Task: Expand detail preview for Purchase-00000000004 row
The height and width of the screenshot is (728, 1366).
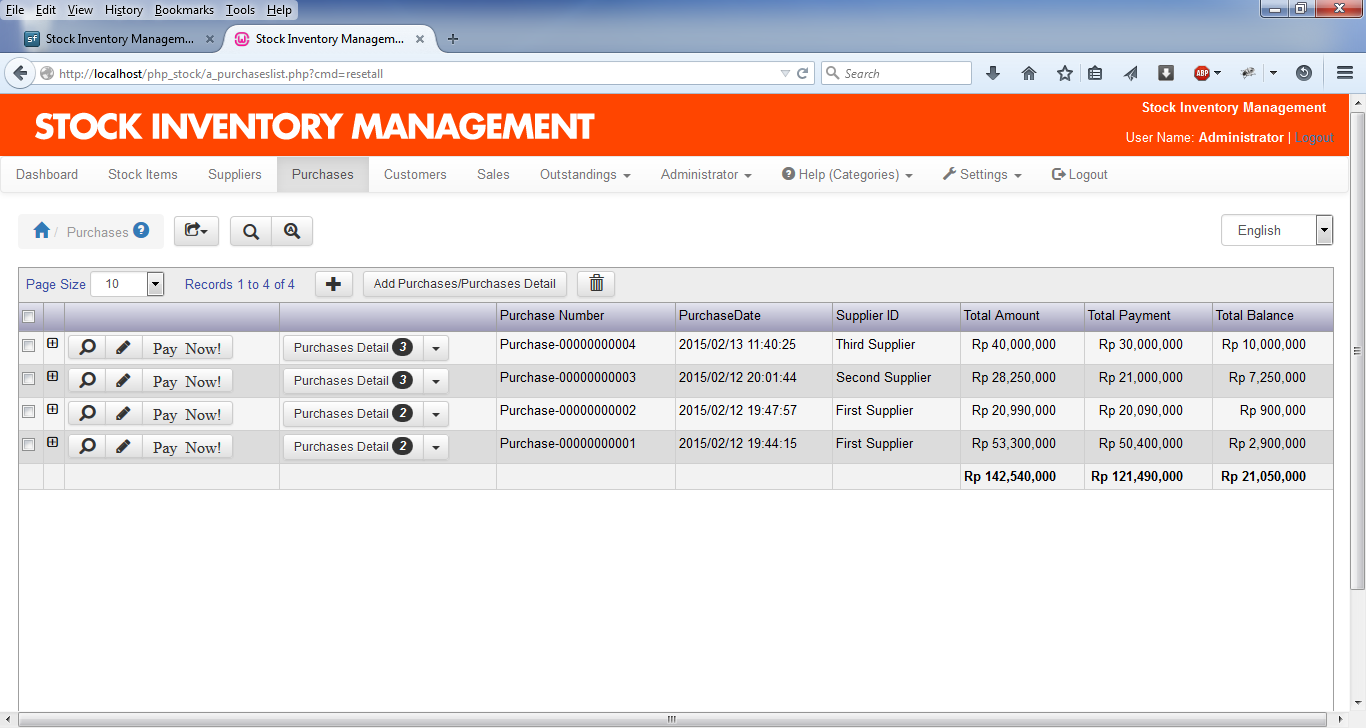Action: coord(53,344)
